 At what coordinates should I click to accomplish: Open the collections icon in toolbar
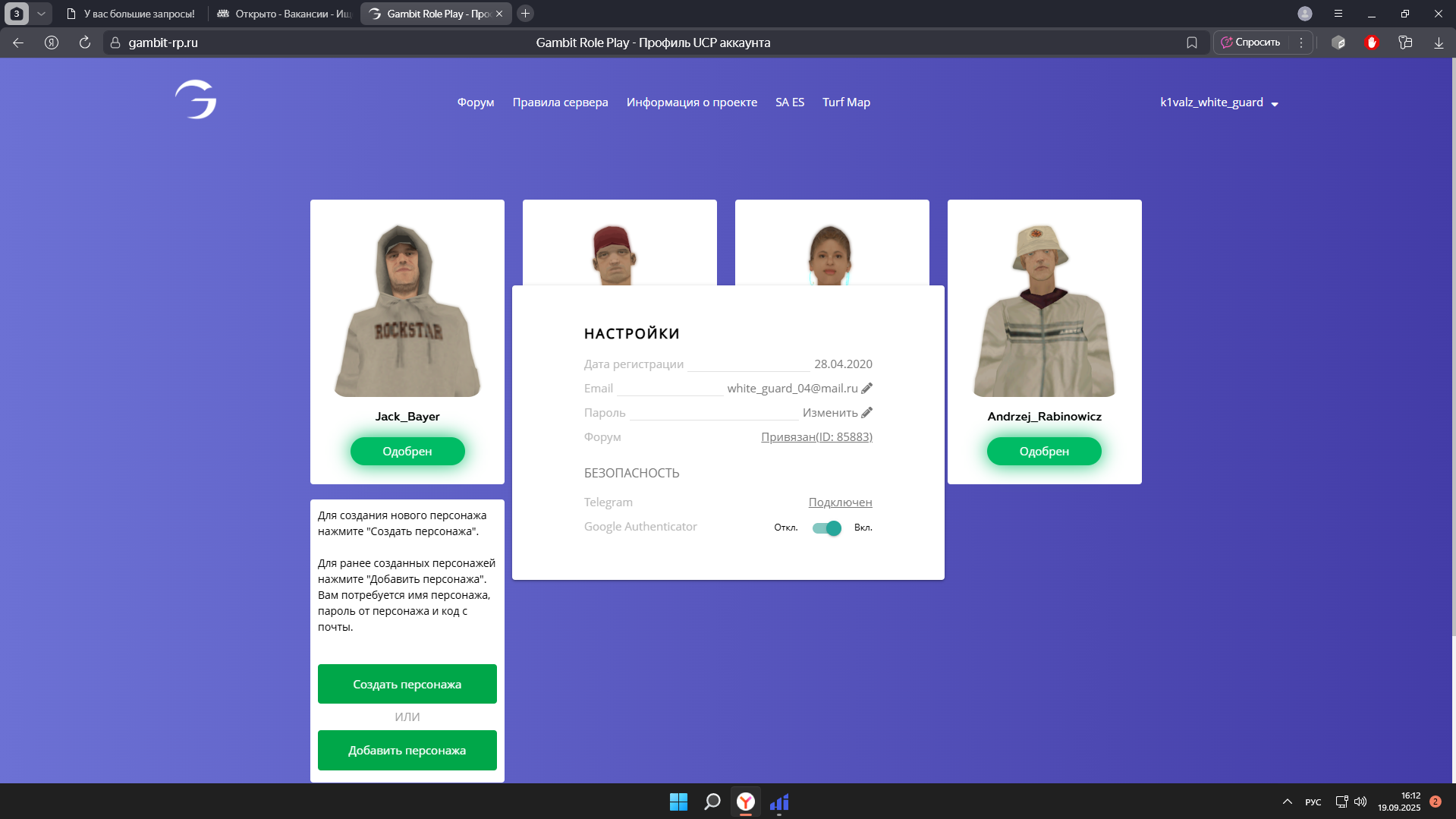(1405, 43)
